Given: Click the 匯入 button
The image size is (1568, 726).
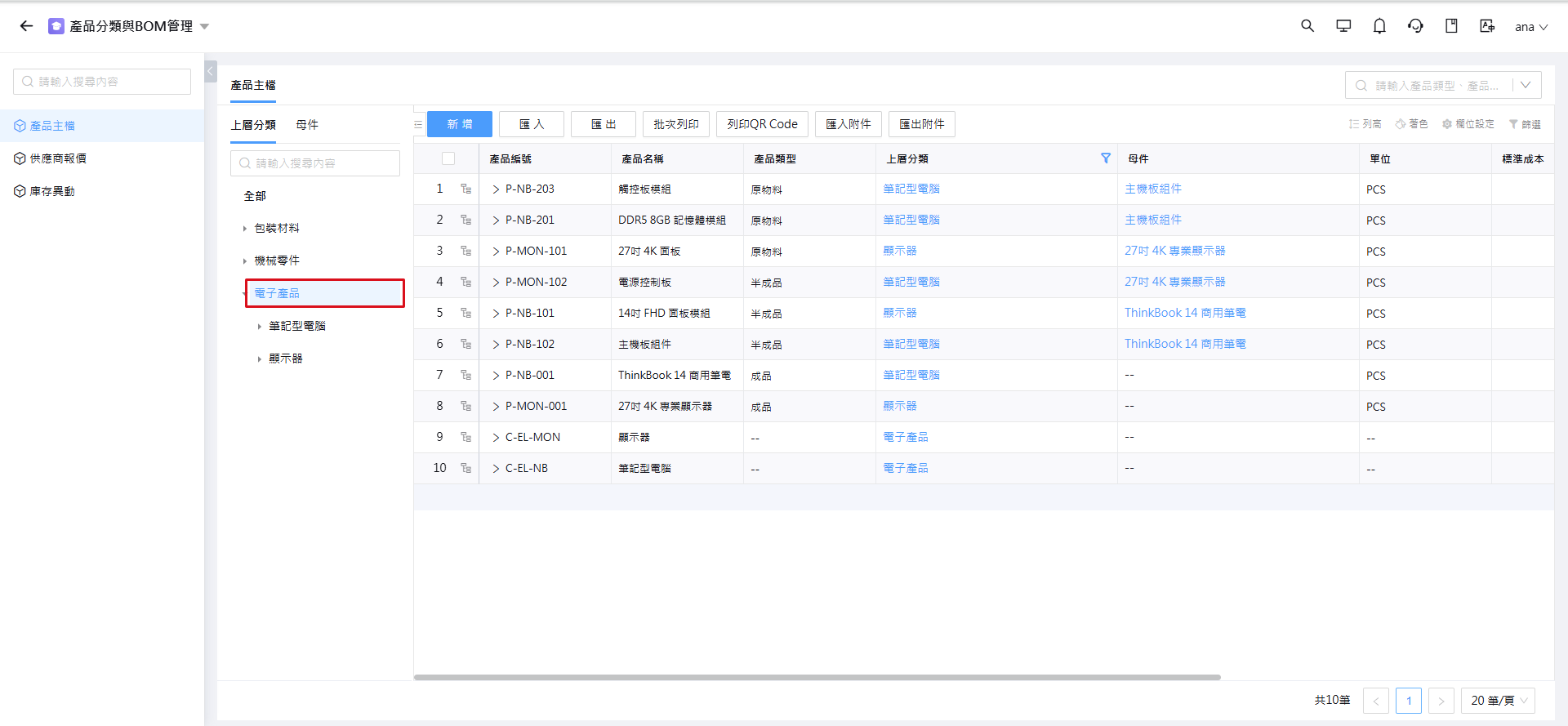Looking at the screenshot, I should click(x=532, y=124).
